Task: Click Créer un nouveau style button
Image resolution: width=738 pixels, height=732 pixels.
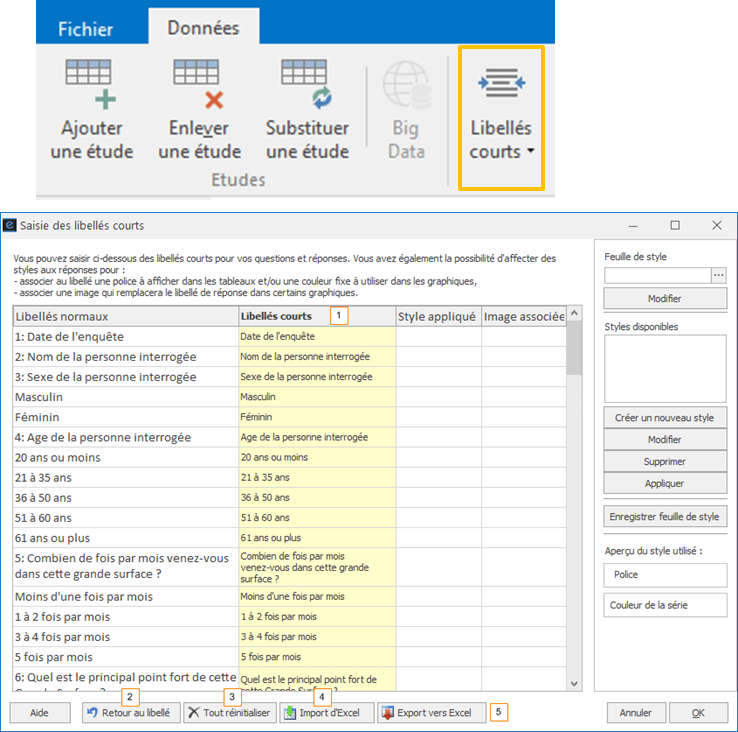Action: coord(665,418)
